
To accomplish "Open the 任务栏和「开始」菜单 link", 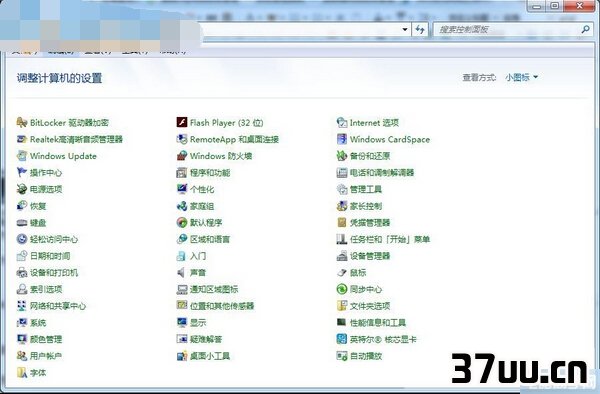I will click(390, 239).
